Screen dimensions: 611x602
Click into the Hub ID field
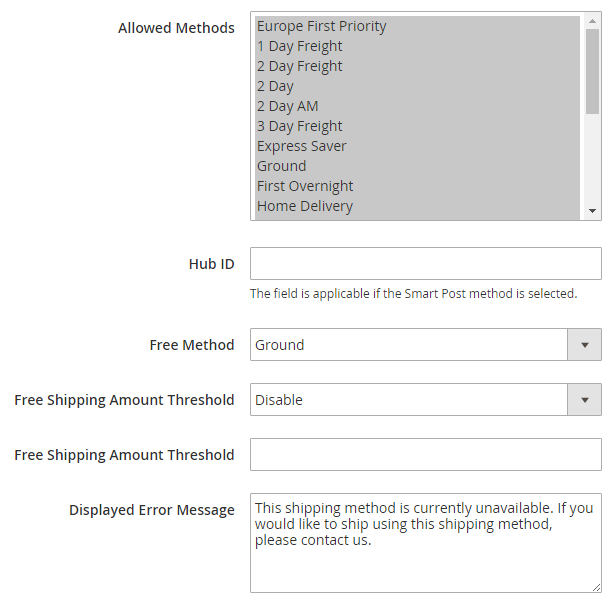click(x=425, y=264)
